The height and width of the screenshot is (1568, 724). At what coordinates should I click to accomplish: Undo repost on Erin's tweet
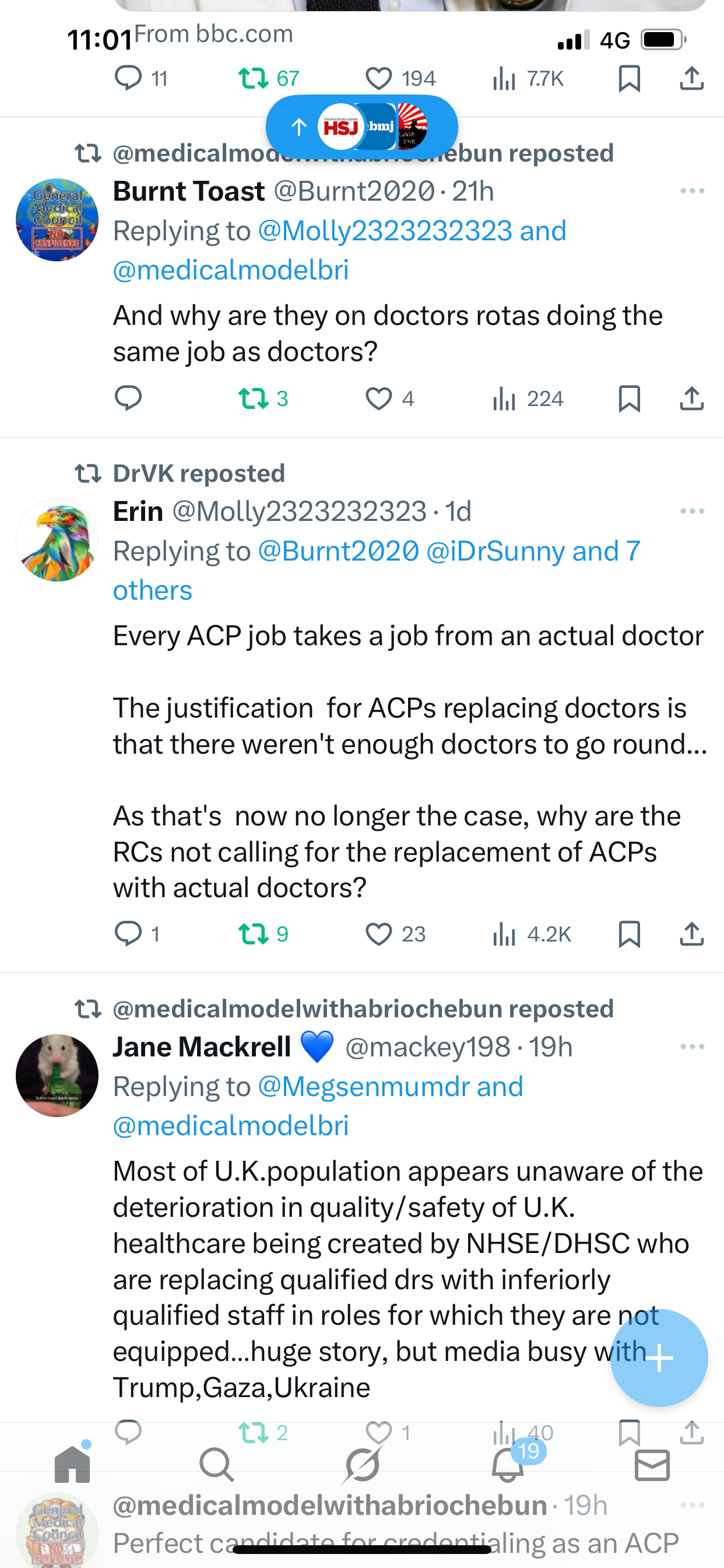click(253, 934)
